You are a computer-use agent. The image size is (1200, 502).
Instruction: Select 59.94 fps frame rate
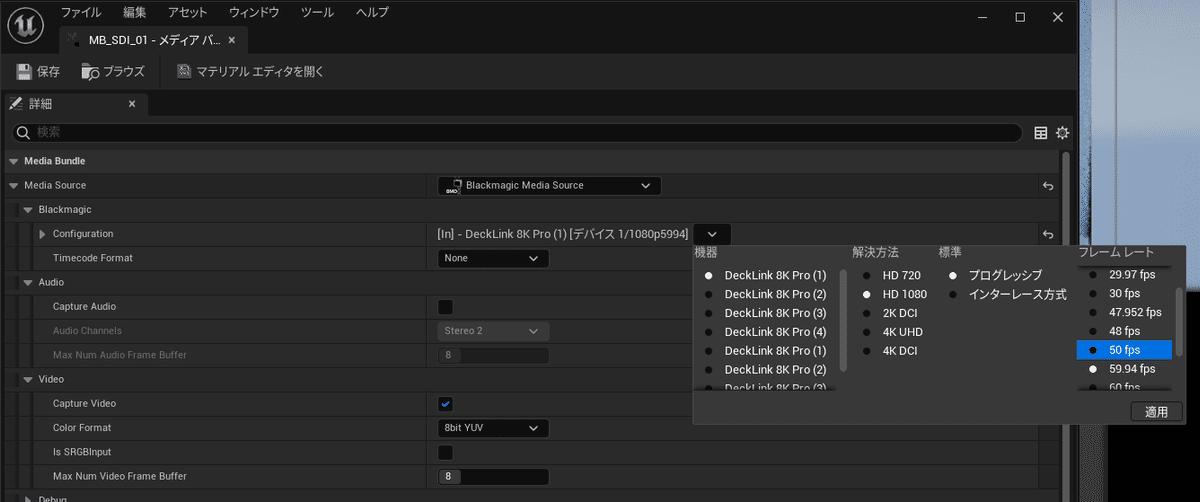pyautogui.click(x=1123, y=369)
